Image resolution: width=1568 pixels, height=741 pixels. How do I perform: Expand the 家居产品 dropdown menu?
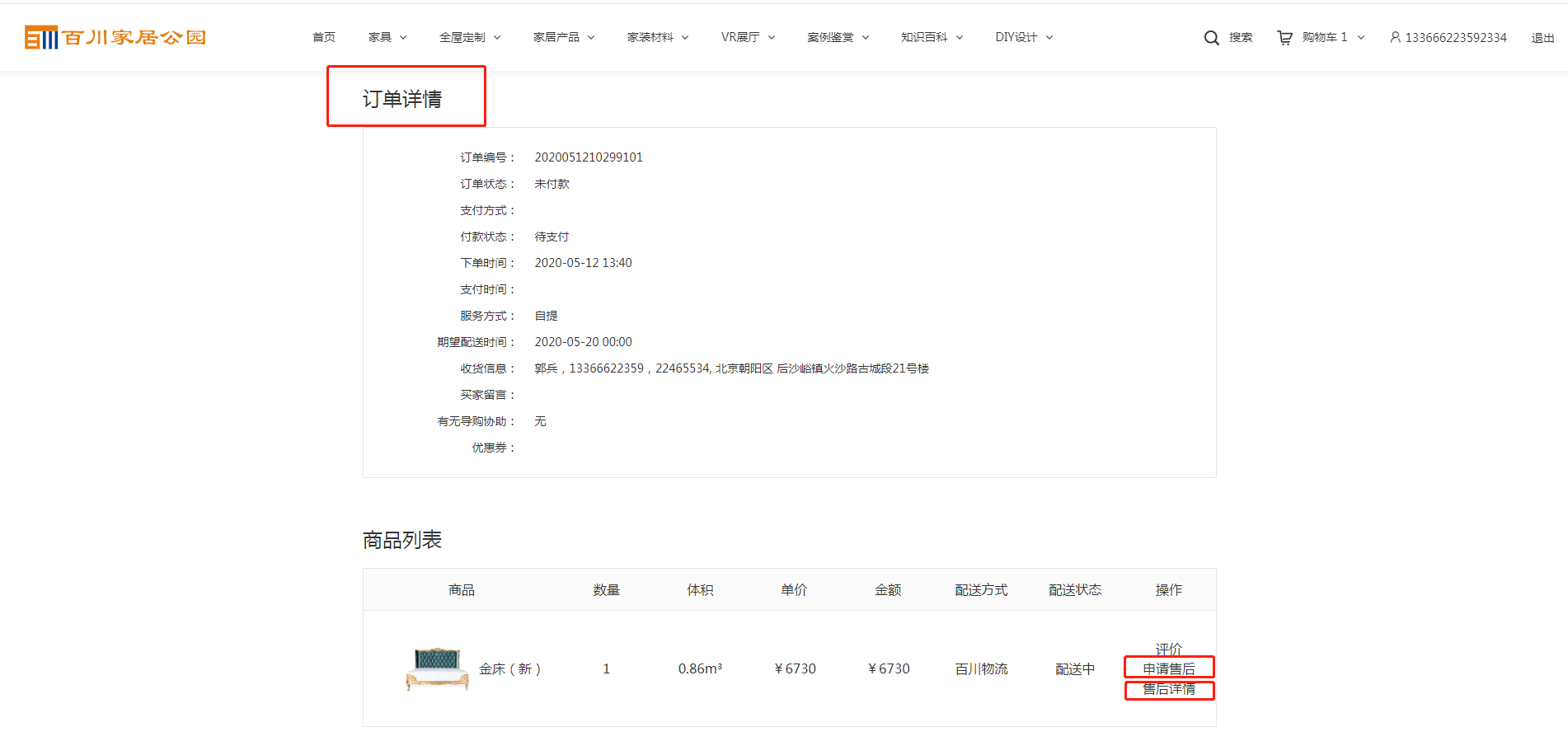click(x=564, y=37)
